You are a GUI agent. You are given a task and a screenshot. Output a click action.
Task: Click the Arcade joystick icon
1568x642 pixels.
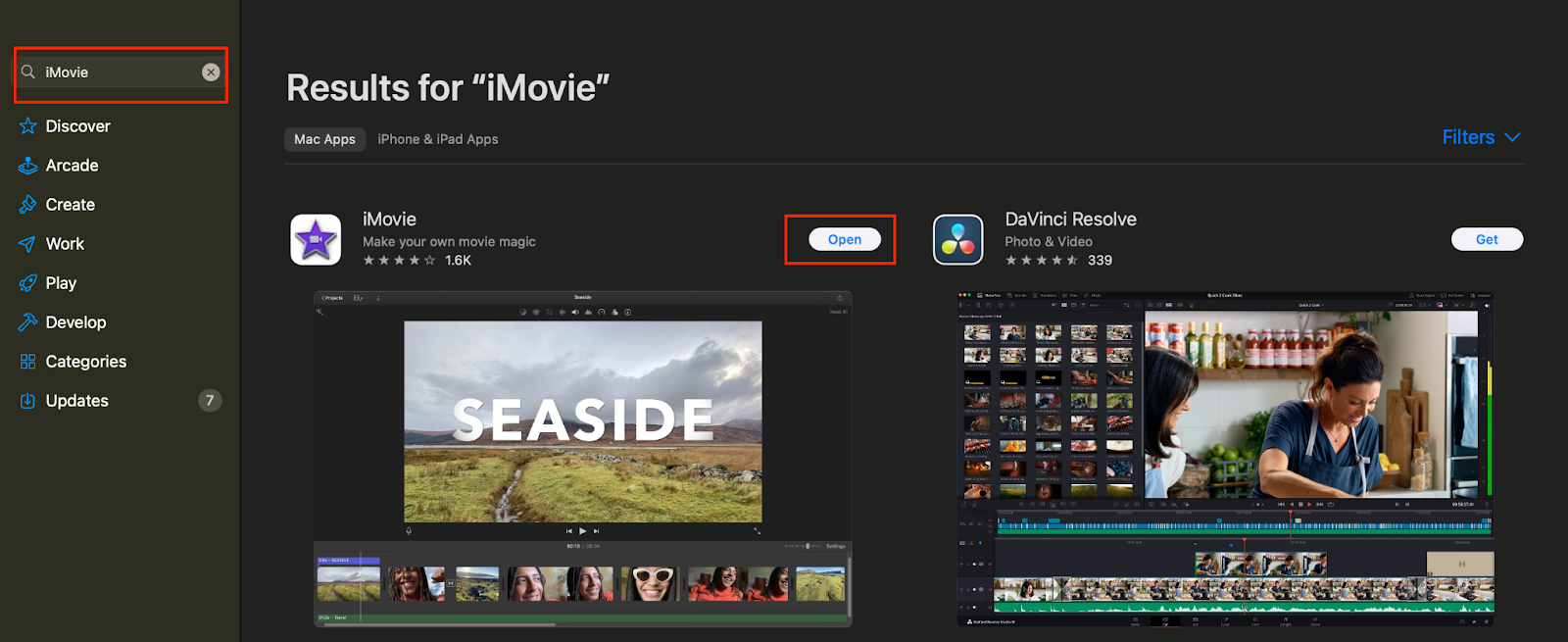point(27,166)
